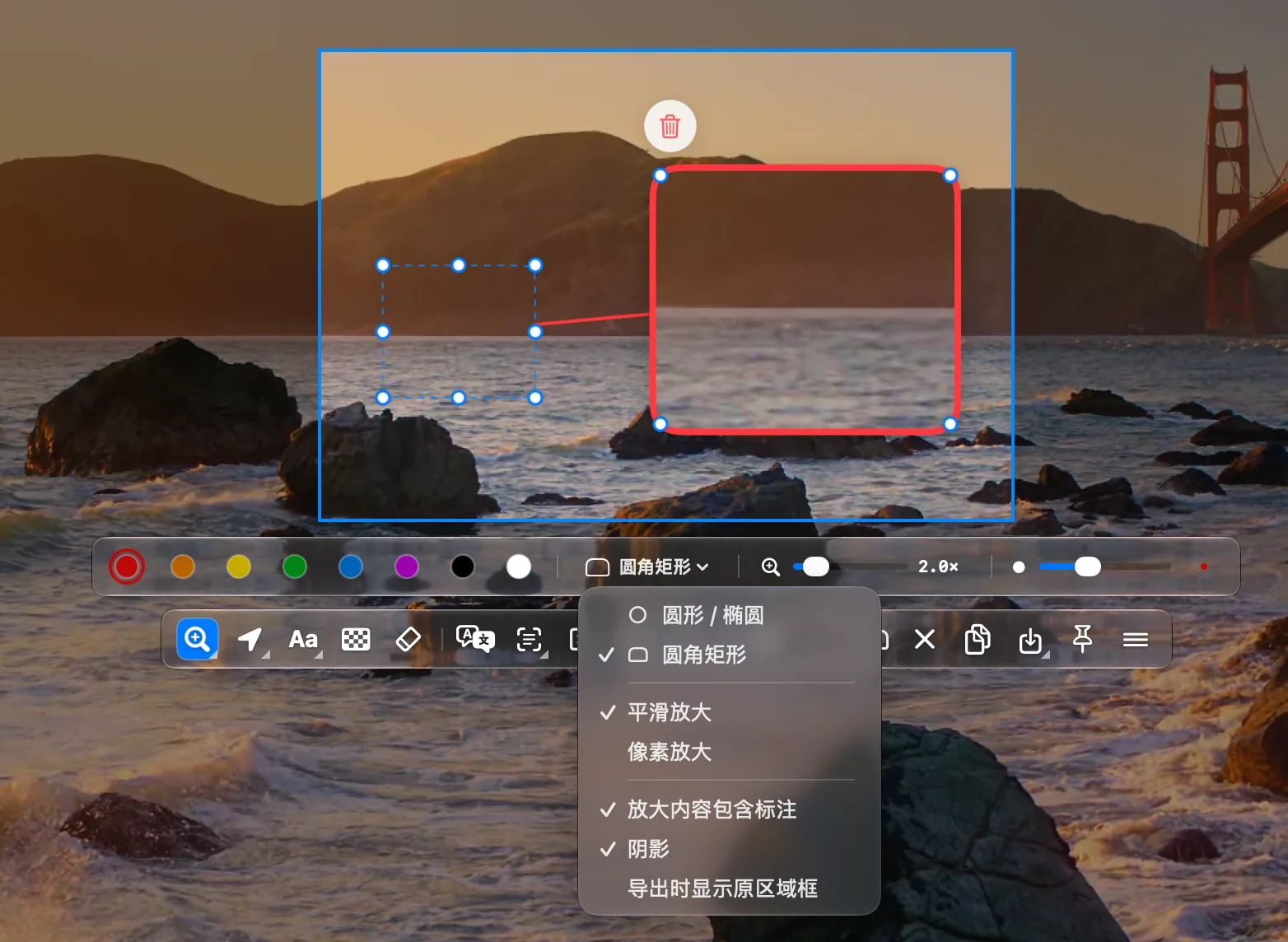Select the 平滑放大 smoothing mode
The image size is (1288, 942).
(x=730, y=712)
